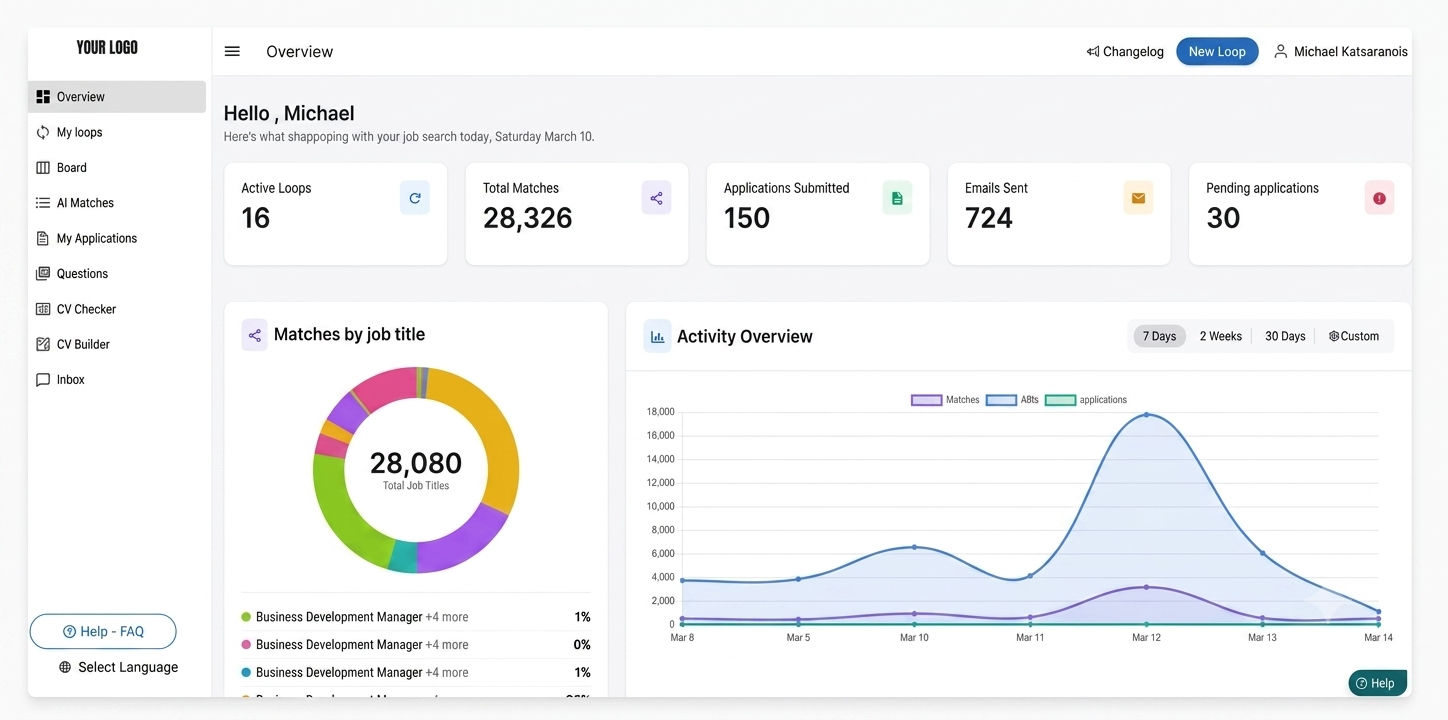Viewport: 1448px width, 720px height.
Task: Click the Total Matches value 28,326
Action: (528, 218)
